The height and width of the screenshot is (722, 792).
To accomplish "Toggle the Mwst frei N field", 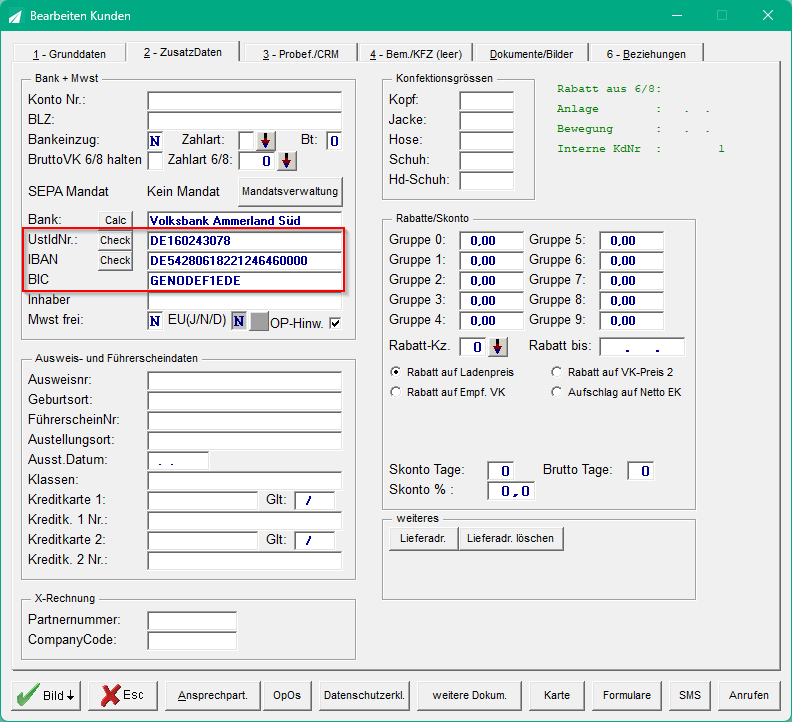I will [x=155, y=321].
